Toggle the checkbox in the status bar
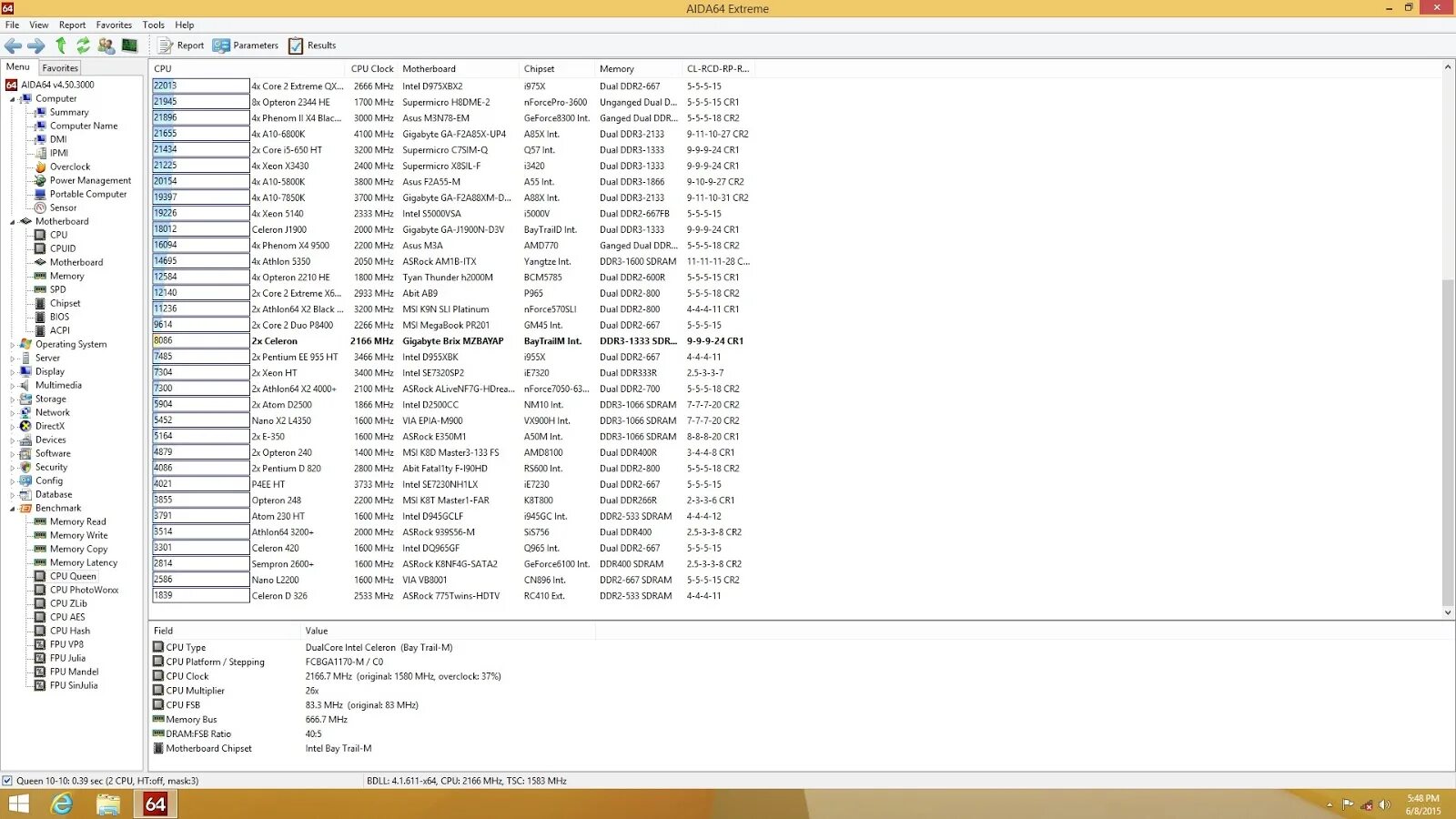 click(7, 781)
